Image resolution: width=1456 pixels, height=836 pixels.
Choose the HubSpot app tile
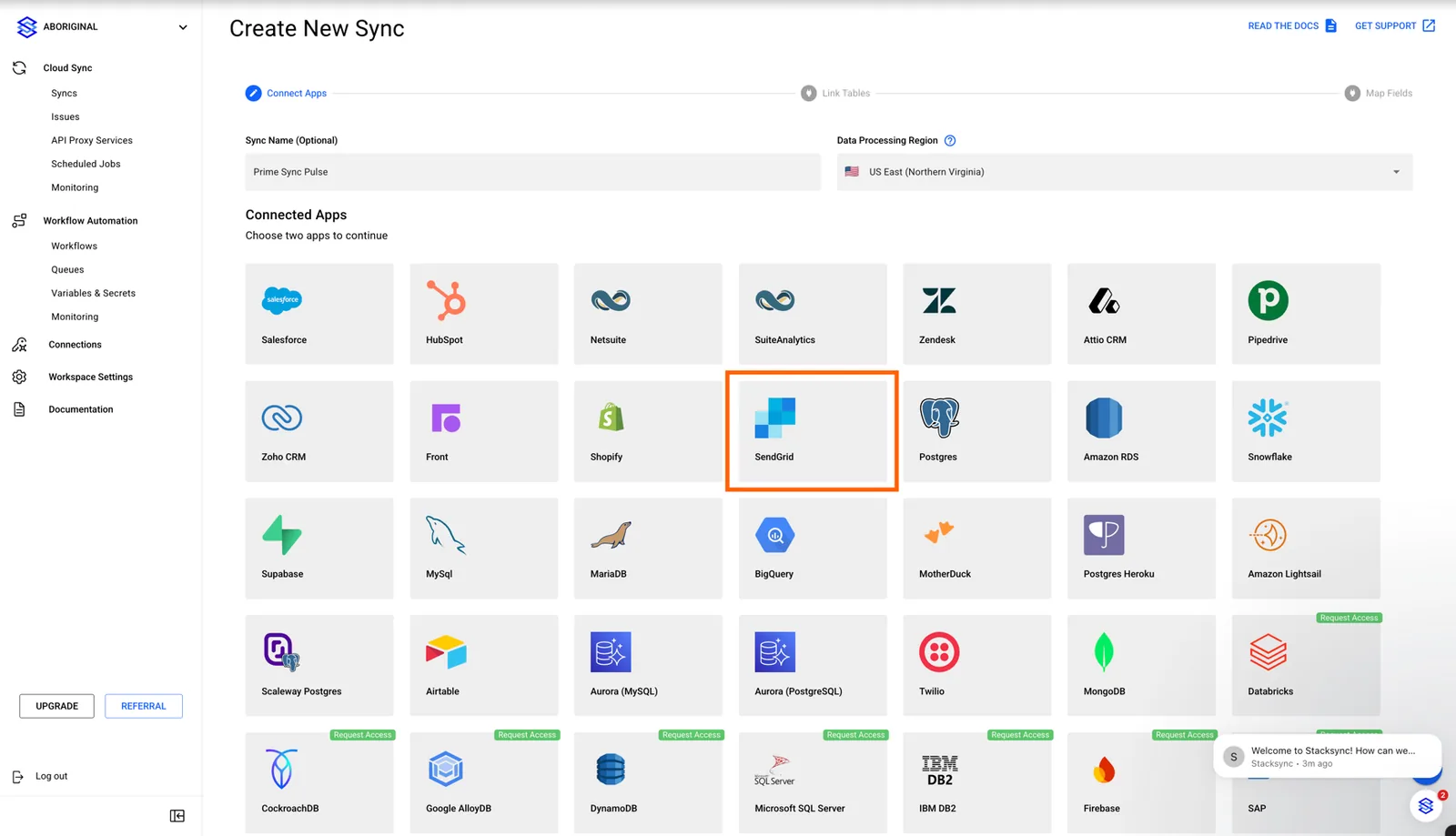pos(484,314)
